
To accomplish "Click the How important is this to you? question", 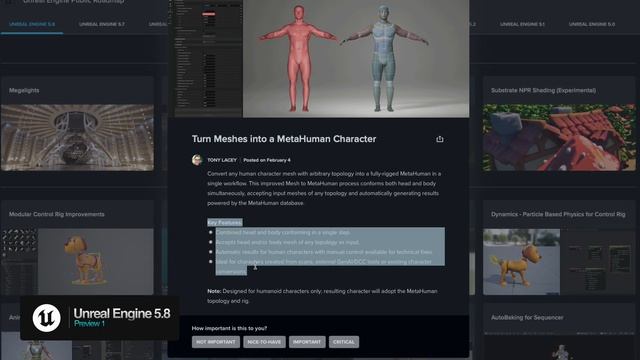I will coord(229,328).
